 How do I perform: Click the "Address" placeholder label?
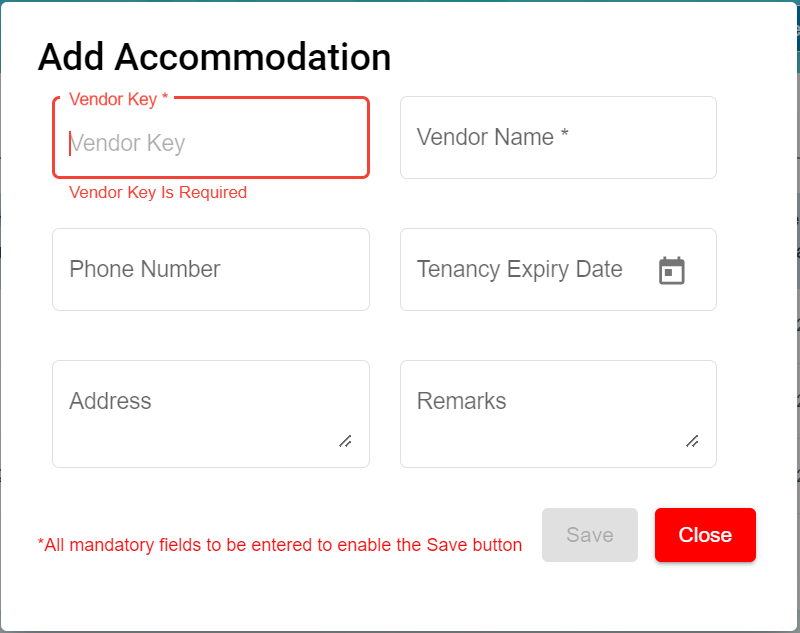tap(110, 401)
